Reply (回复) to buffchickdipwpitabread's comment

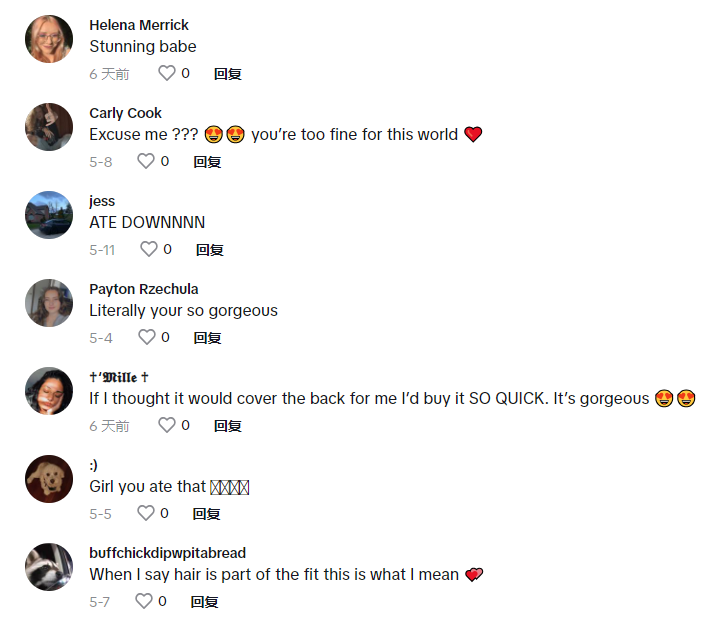[x=204, y=601]
